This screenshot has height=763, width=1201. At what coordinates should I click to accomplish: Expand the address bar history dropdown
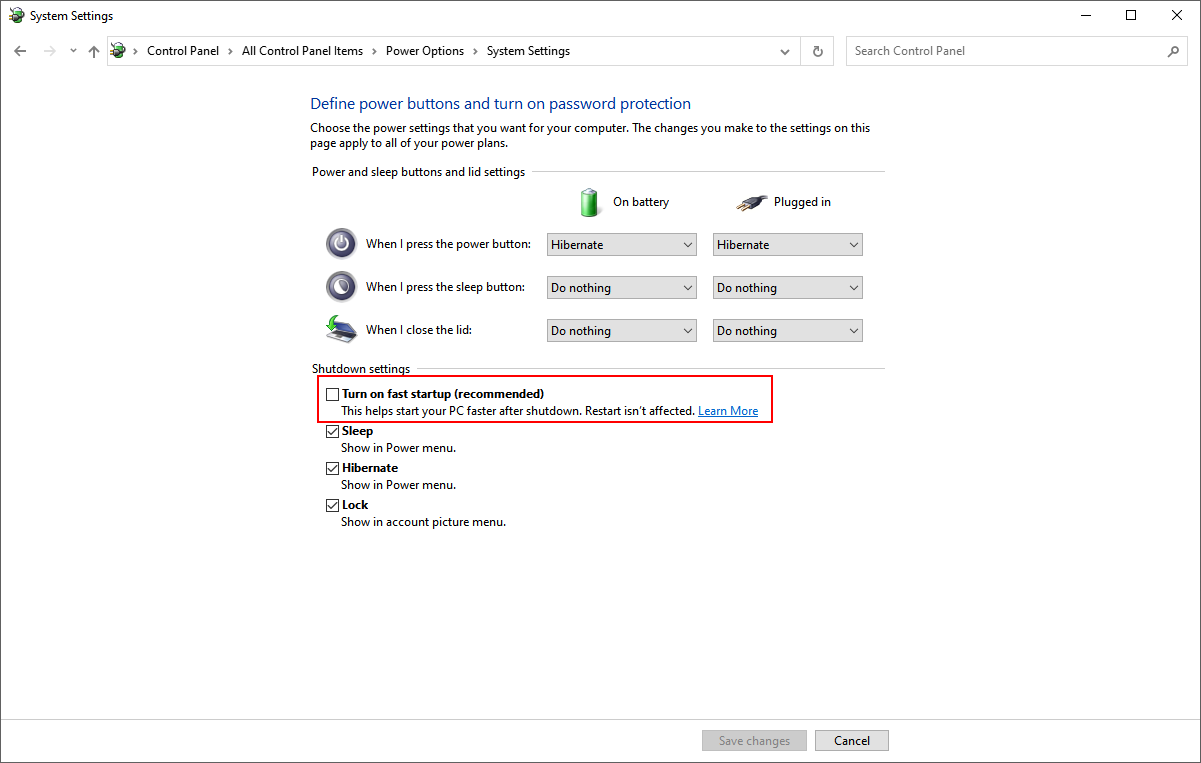(x=784, y=50)
